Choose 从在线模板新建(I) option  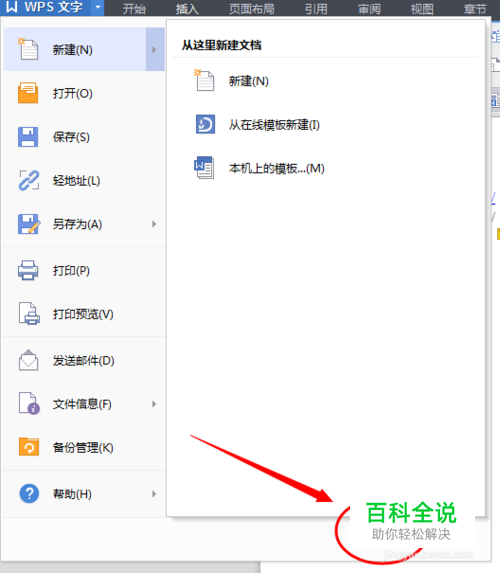(x=274, y=125)
